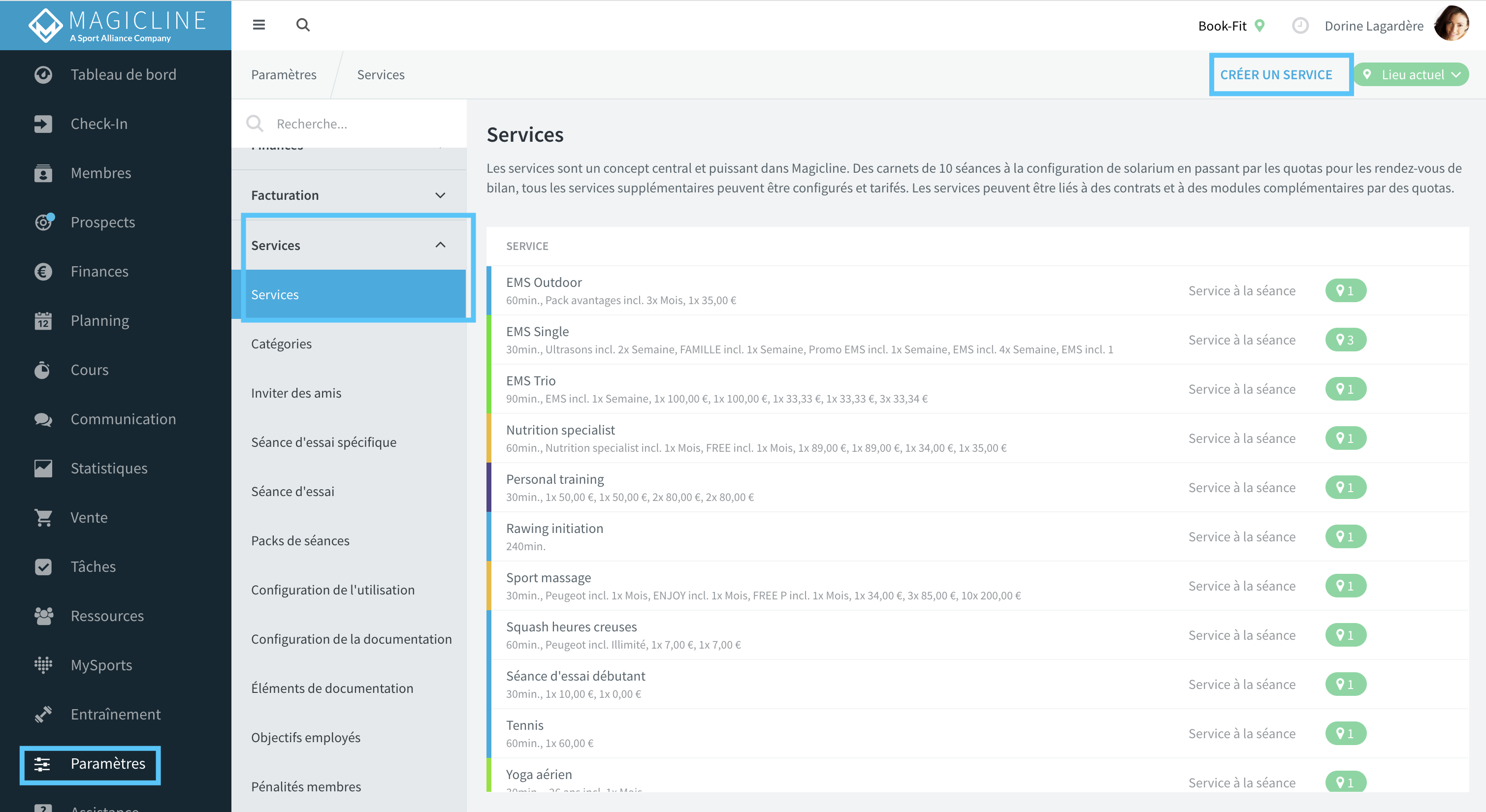This screenshot has height=812, width=1486.
Task: Open Packs de séances menu item
Action: click(300, 541)
